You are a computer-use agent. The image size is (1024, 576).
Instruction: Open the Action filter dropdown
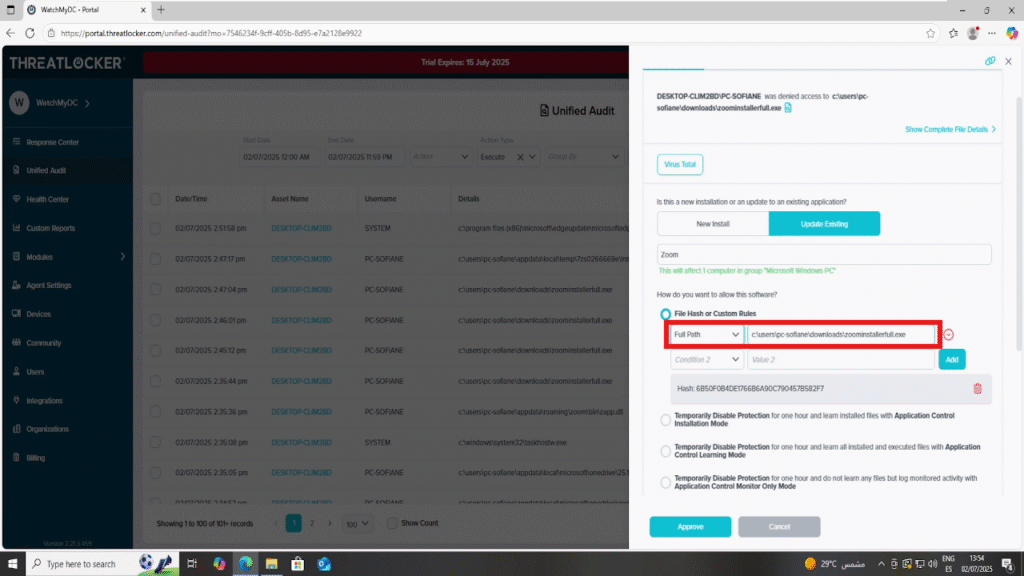click(x=440, y=157)
